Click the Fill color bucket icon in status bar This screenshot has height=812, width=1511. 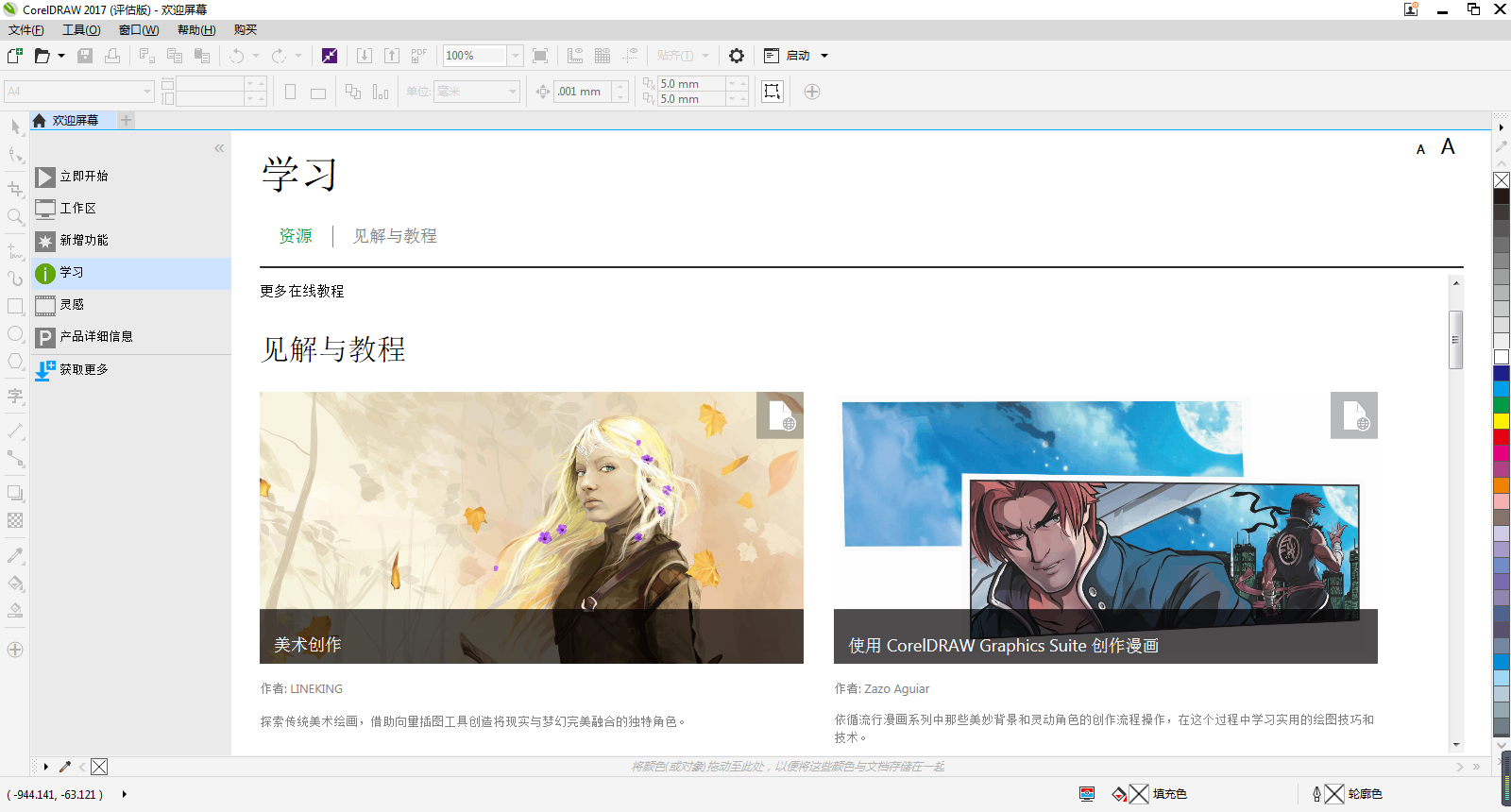pos(1119,794)
